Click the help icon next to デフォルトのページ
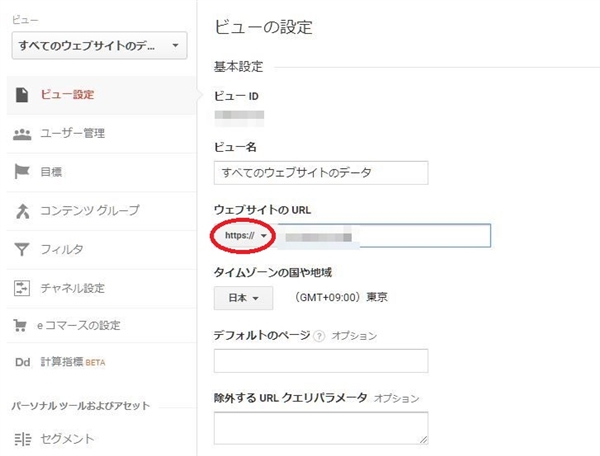This screenshot has height=456, width=600. (320, 336)
